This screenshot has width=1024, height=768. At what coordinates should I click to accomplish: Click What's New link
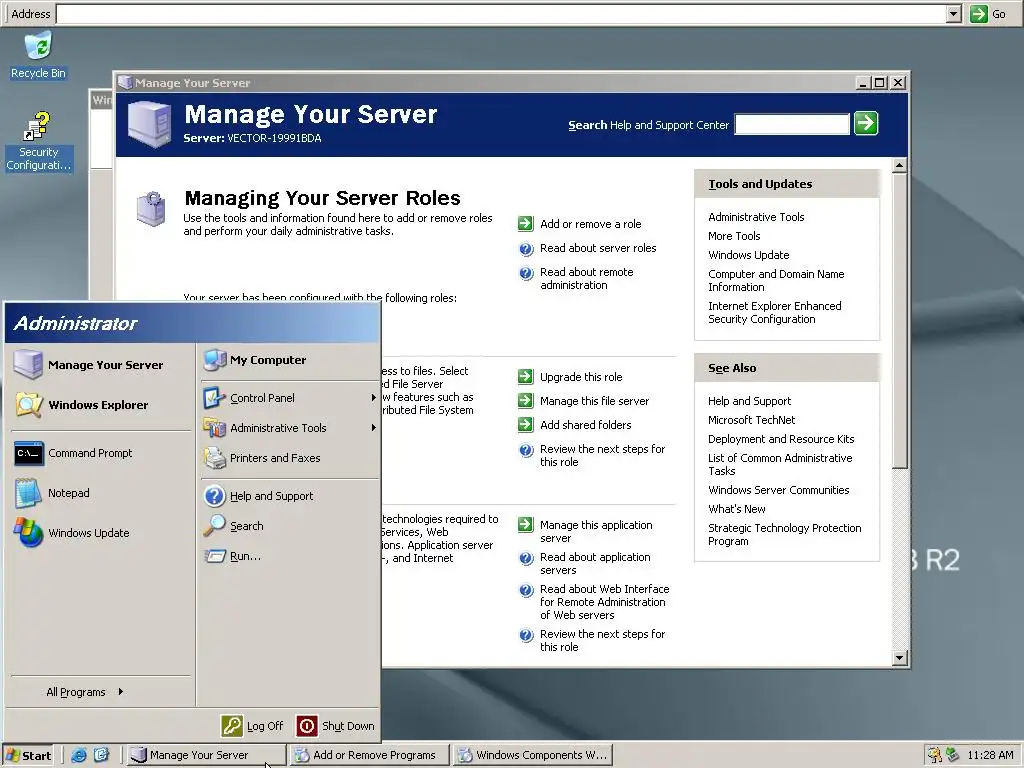click(737, 509)
